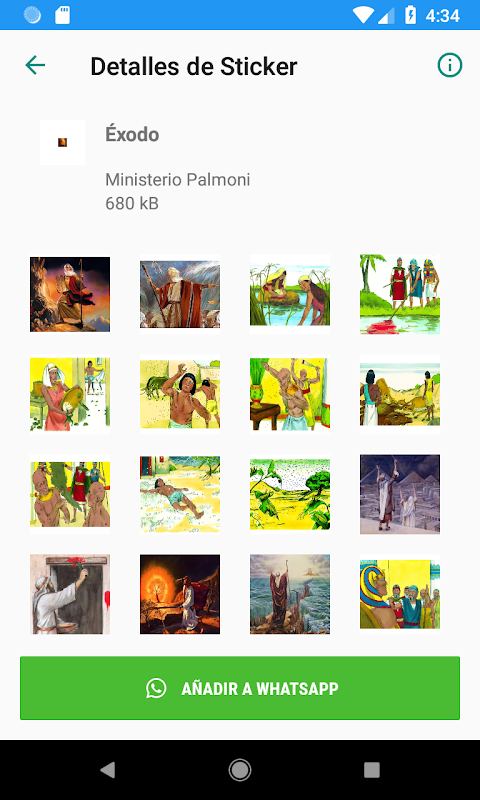Click Añadir a WhatsApp button
This screenshot has height=800, width=480.
point(240,688)
